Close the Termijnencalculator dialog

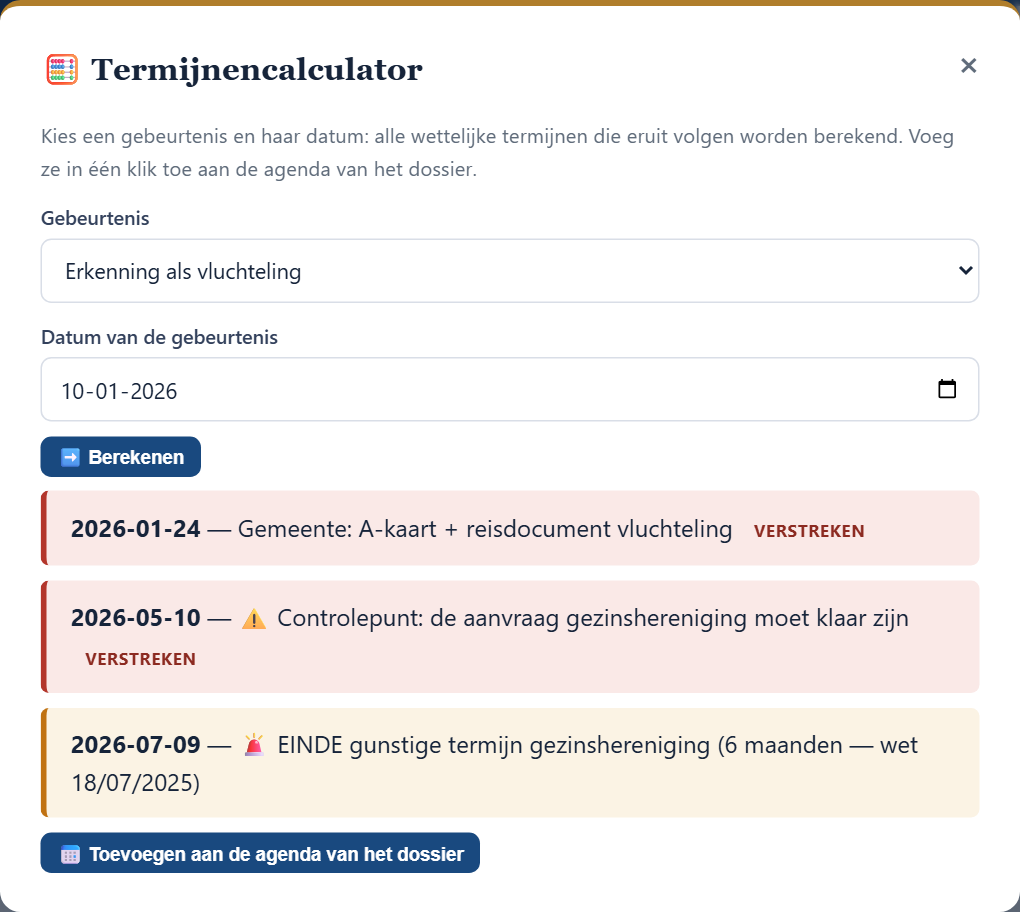pyautogui.click(x=968, y=66)
